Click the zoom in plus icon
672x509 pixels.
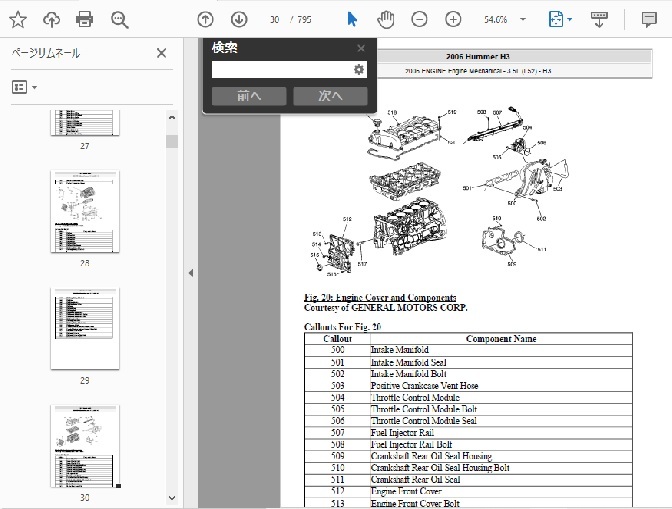point(453,19)
